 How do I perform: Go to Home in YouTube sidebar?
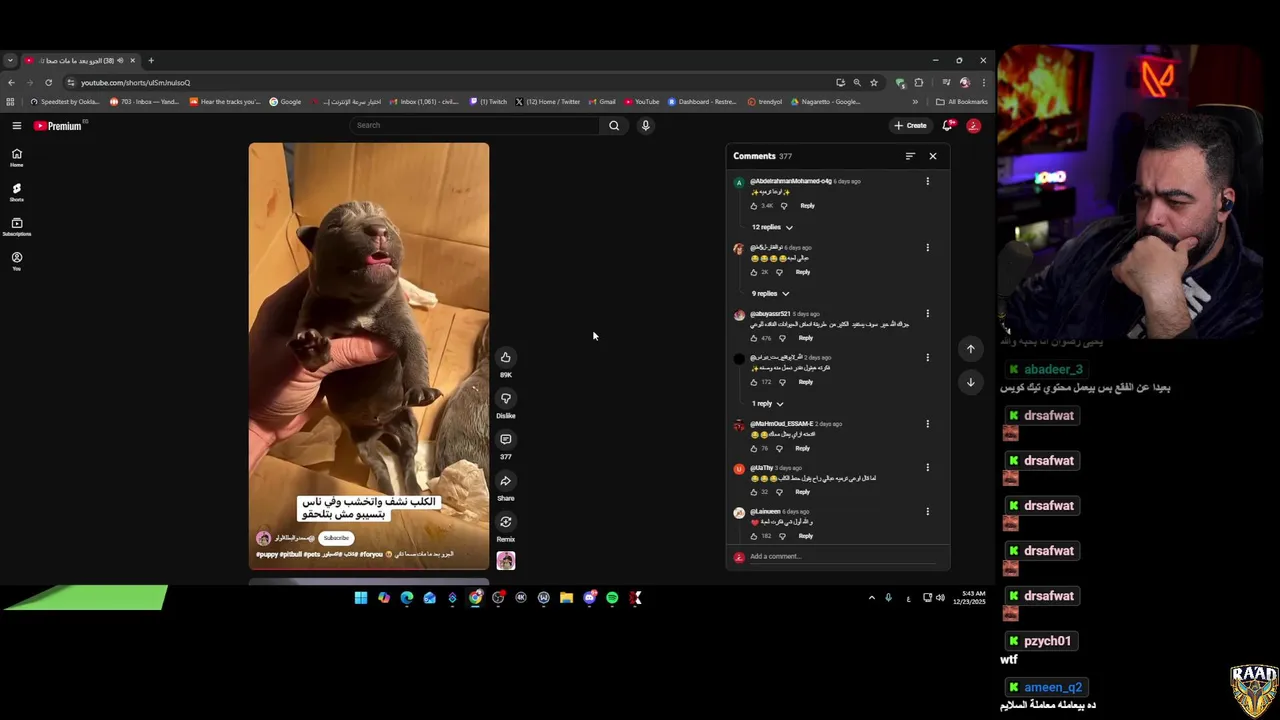pyautogui.click(x=16, y=157)
